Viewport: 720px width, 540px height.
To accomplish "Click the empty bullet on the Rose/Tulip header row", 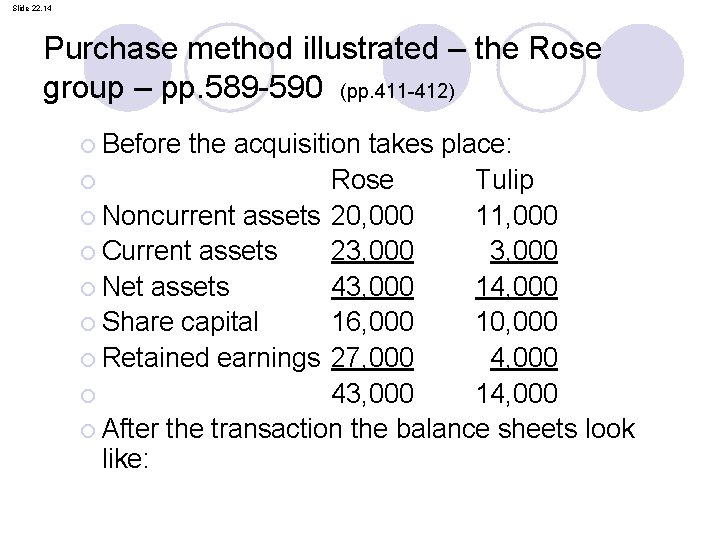I will pos(88,182).
